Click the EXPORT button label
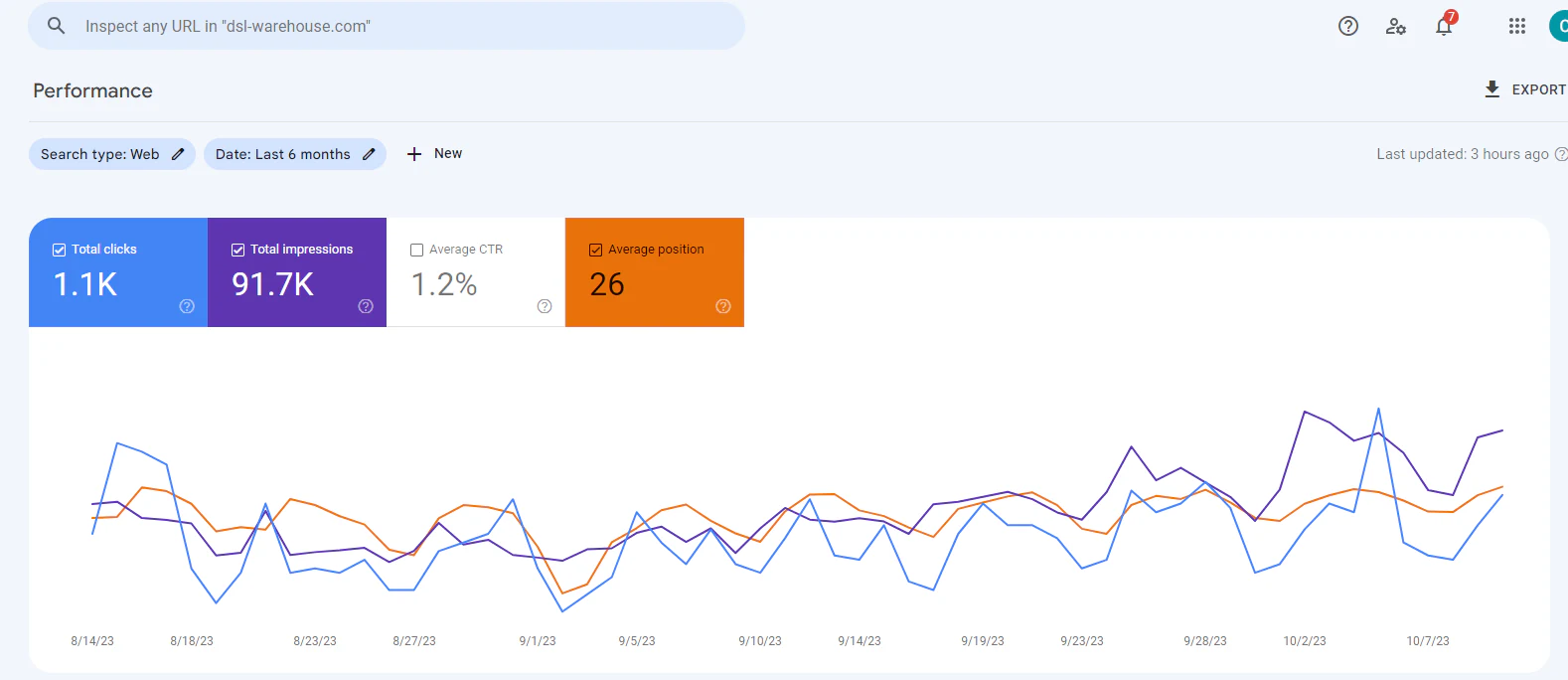 1538,89
